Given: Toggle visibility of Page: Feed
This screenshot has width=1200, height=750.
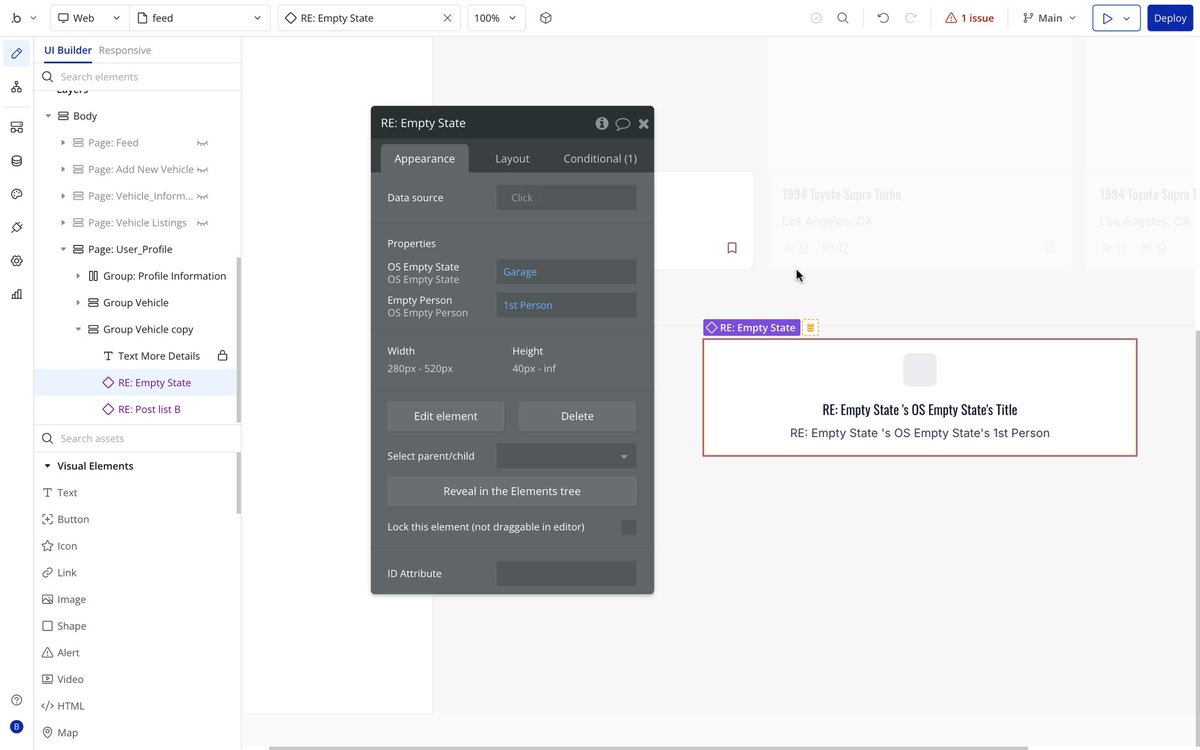Looking at the screenshot, I should (202, 143).
